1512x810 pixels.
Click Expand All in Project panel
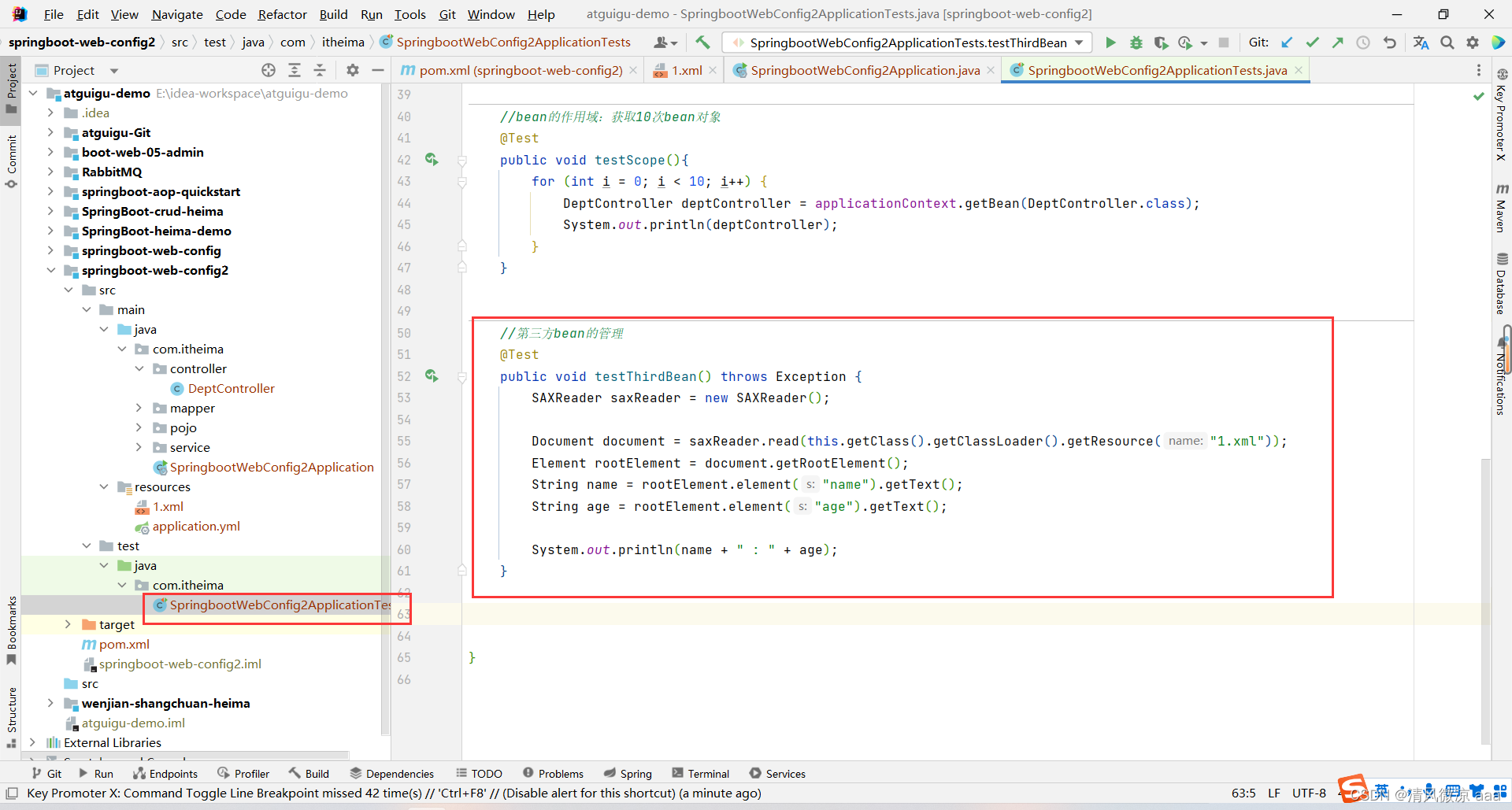click(x=295, y=70)
